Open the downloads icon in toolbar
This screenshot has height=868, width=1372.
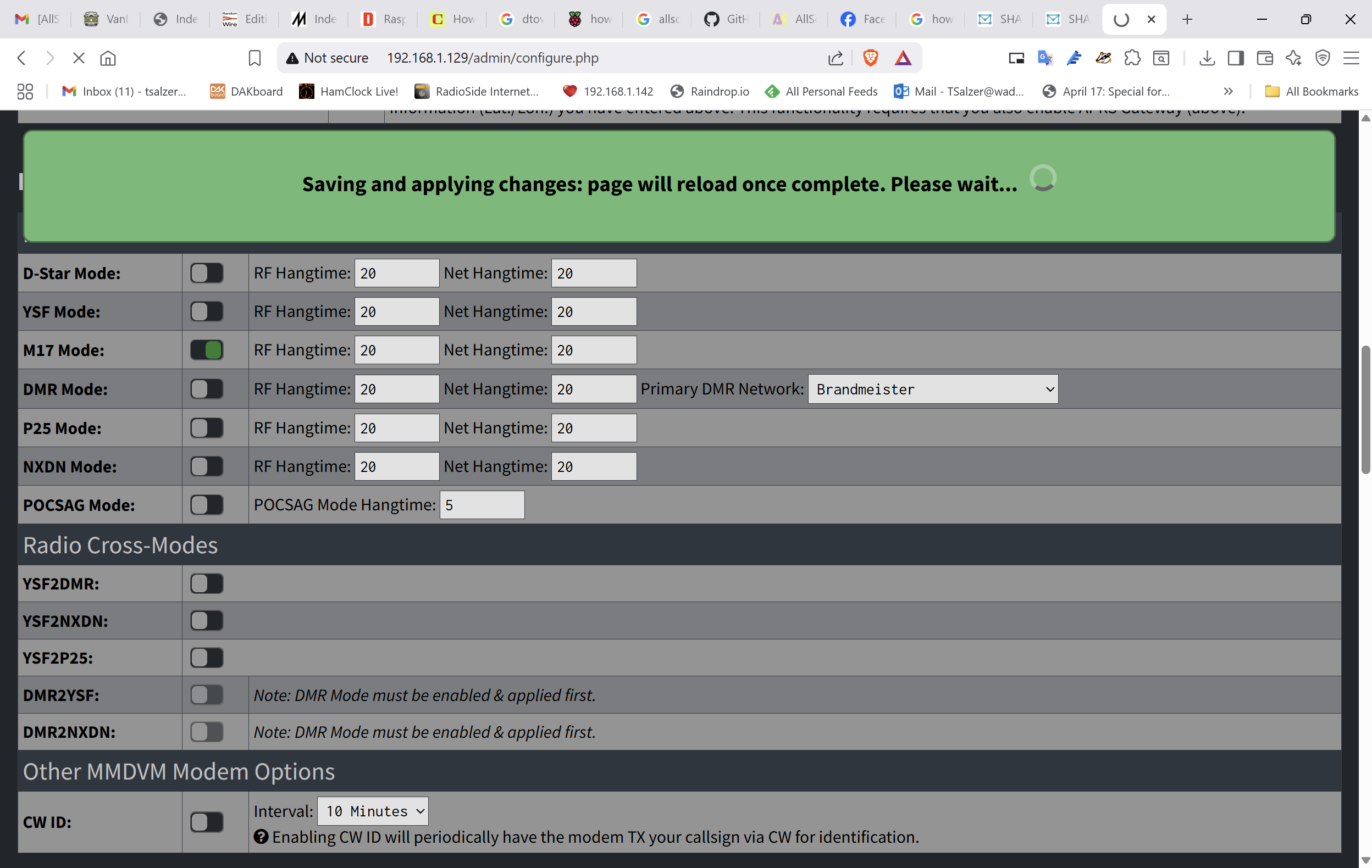[1206, 58]
